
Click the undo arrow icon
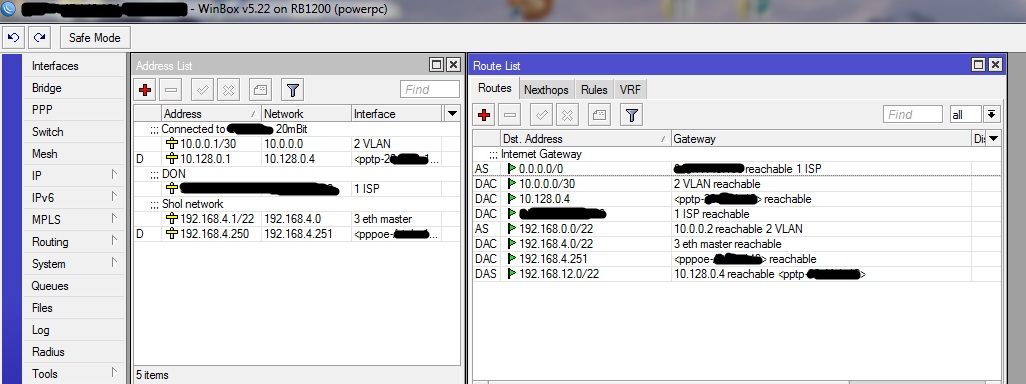coord(13,37)
